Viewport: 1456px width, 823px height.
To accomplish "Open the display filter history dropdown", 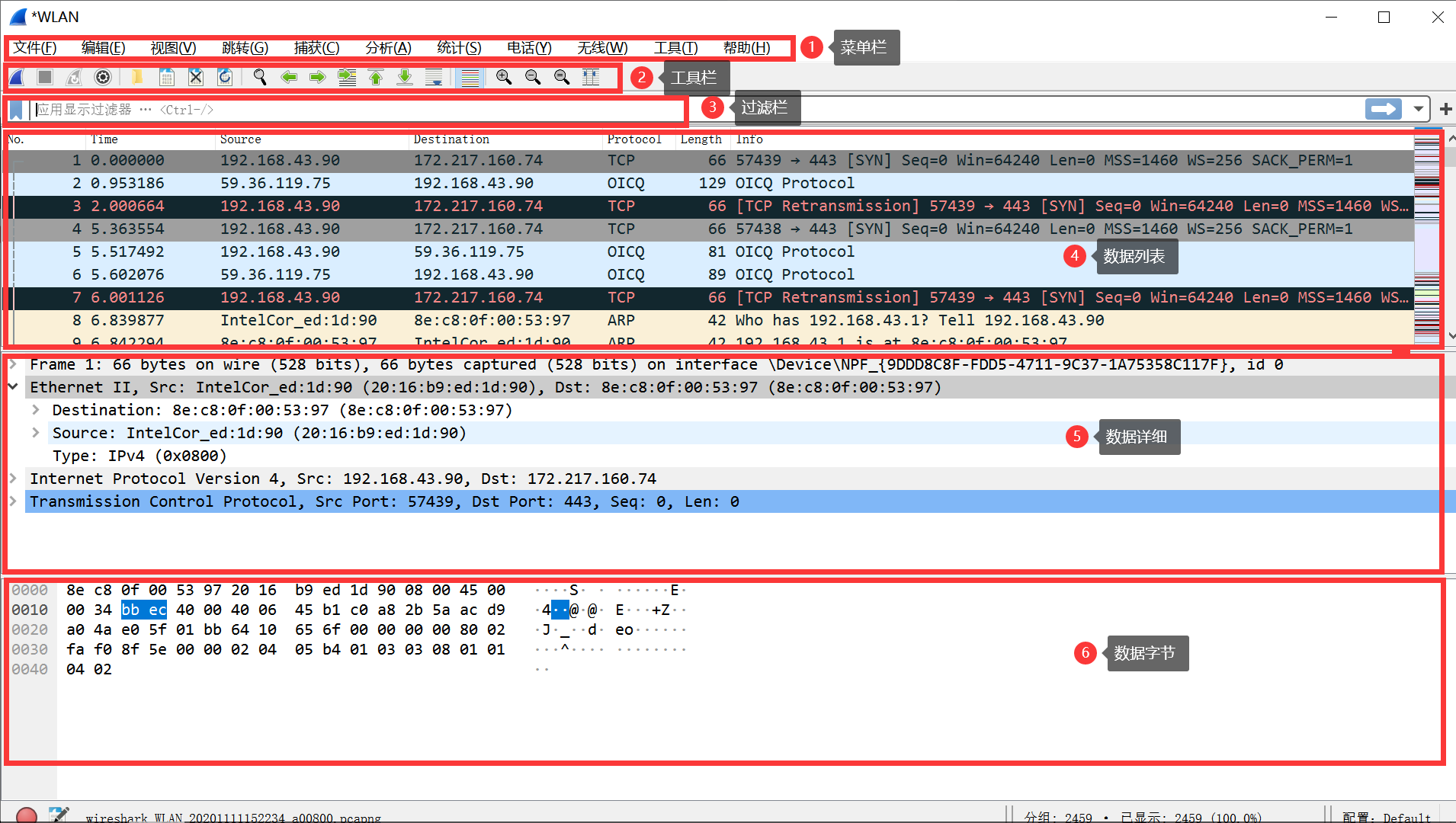I will (1418, 109).
